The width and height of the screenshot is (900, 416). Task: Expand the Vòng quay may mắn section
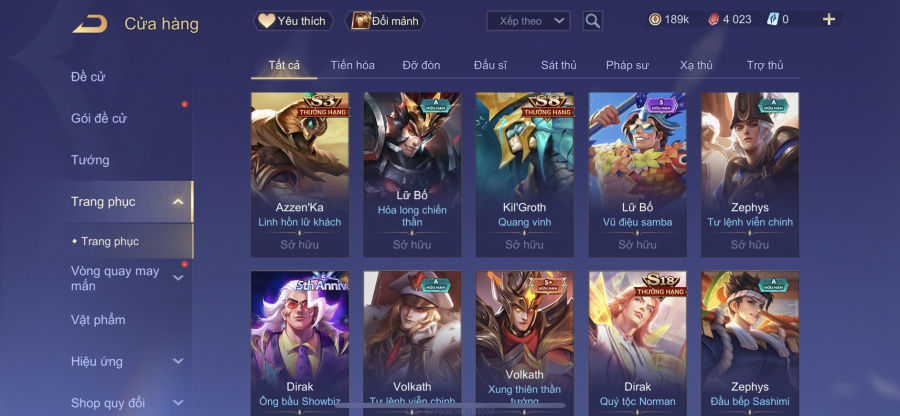[x=178, y=278]
